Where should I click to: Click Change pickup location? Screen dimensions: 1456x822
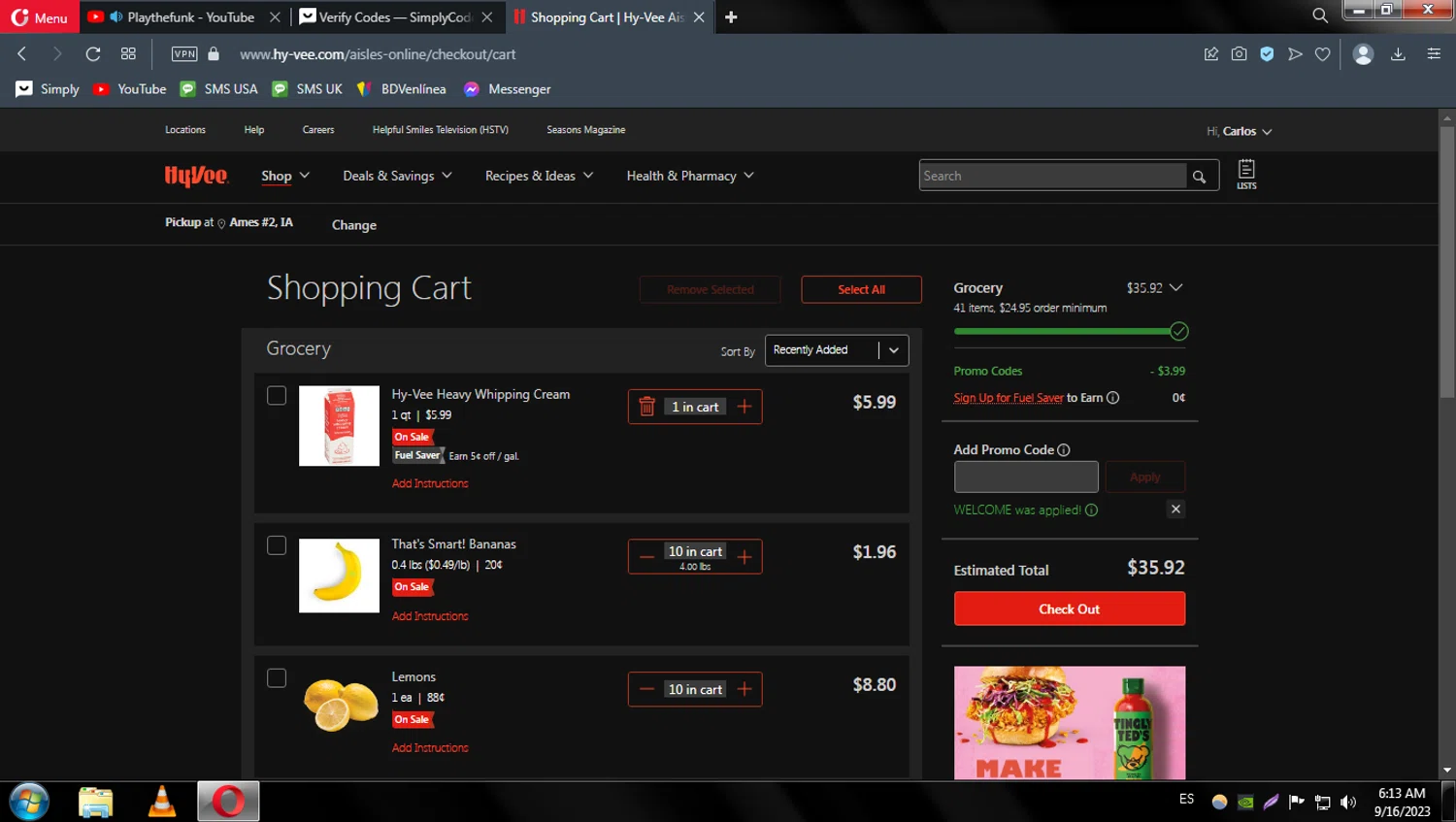[354, 225]
